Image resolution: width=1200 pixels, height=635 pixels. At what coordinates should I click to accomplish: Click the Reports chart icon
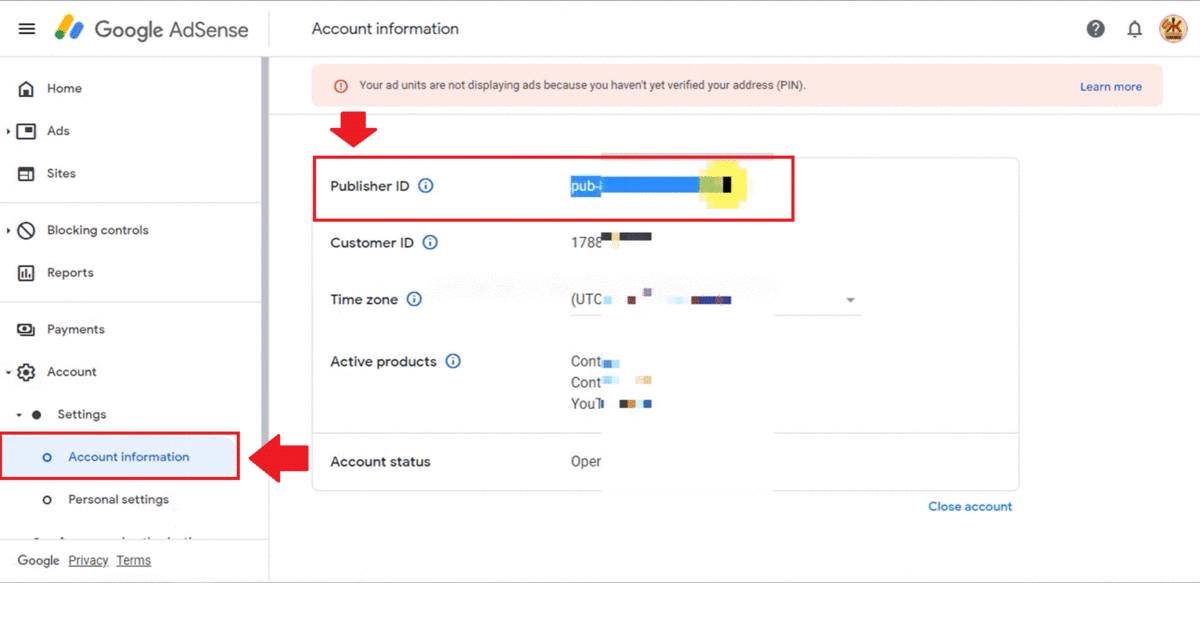(27, 273)
